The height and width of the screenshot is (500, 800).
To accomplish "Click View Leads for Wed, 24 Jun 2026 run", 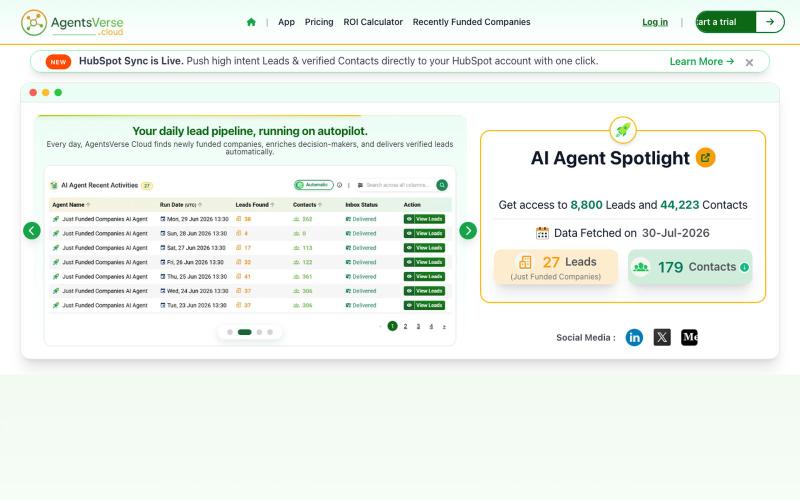I will coord(424,291).
